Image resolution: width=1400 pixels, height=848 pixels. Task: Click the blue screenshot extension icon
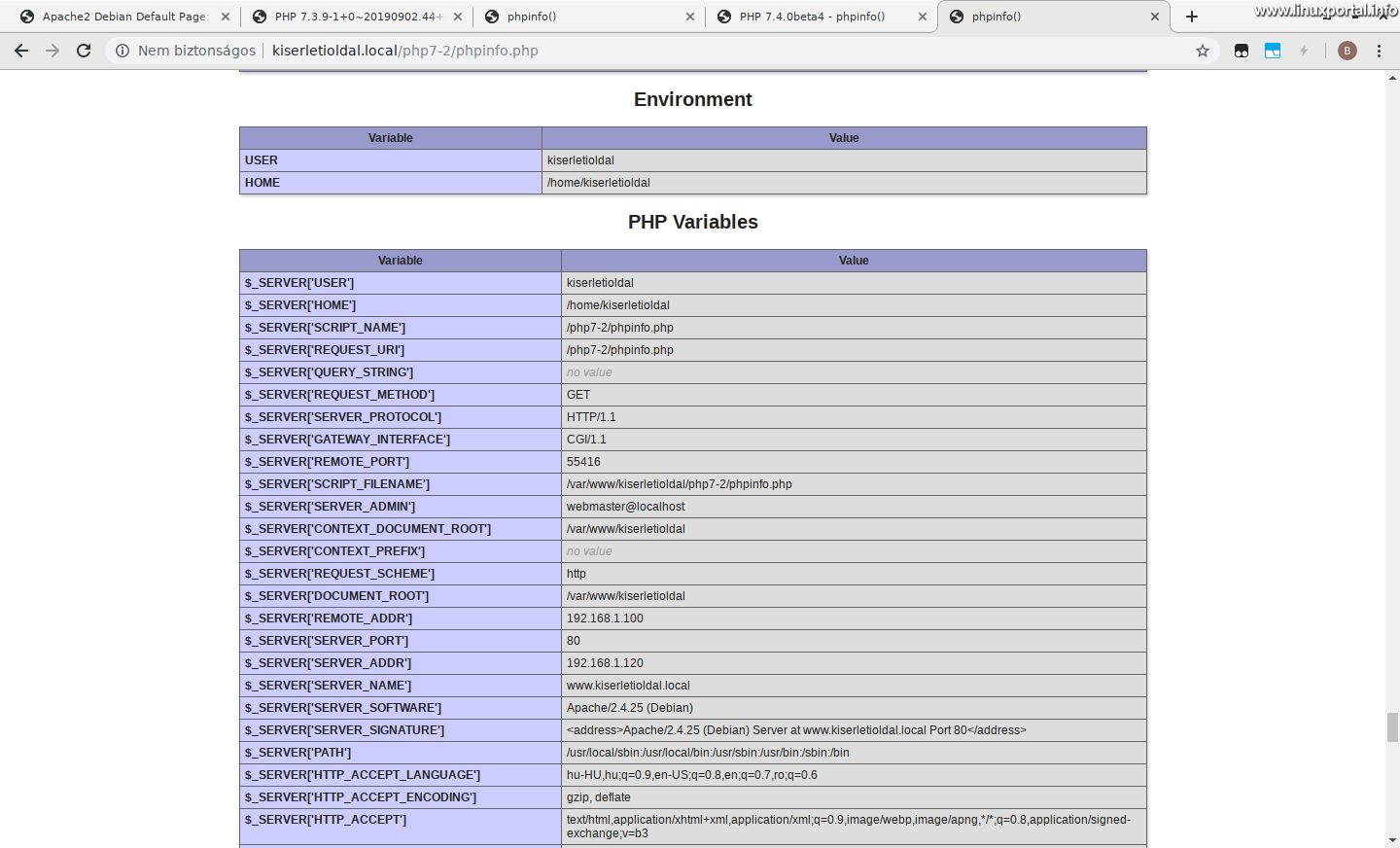point(1273,51)
